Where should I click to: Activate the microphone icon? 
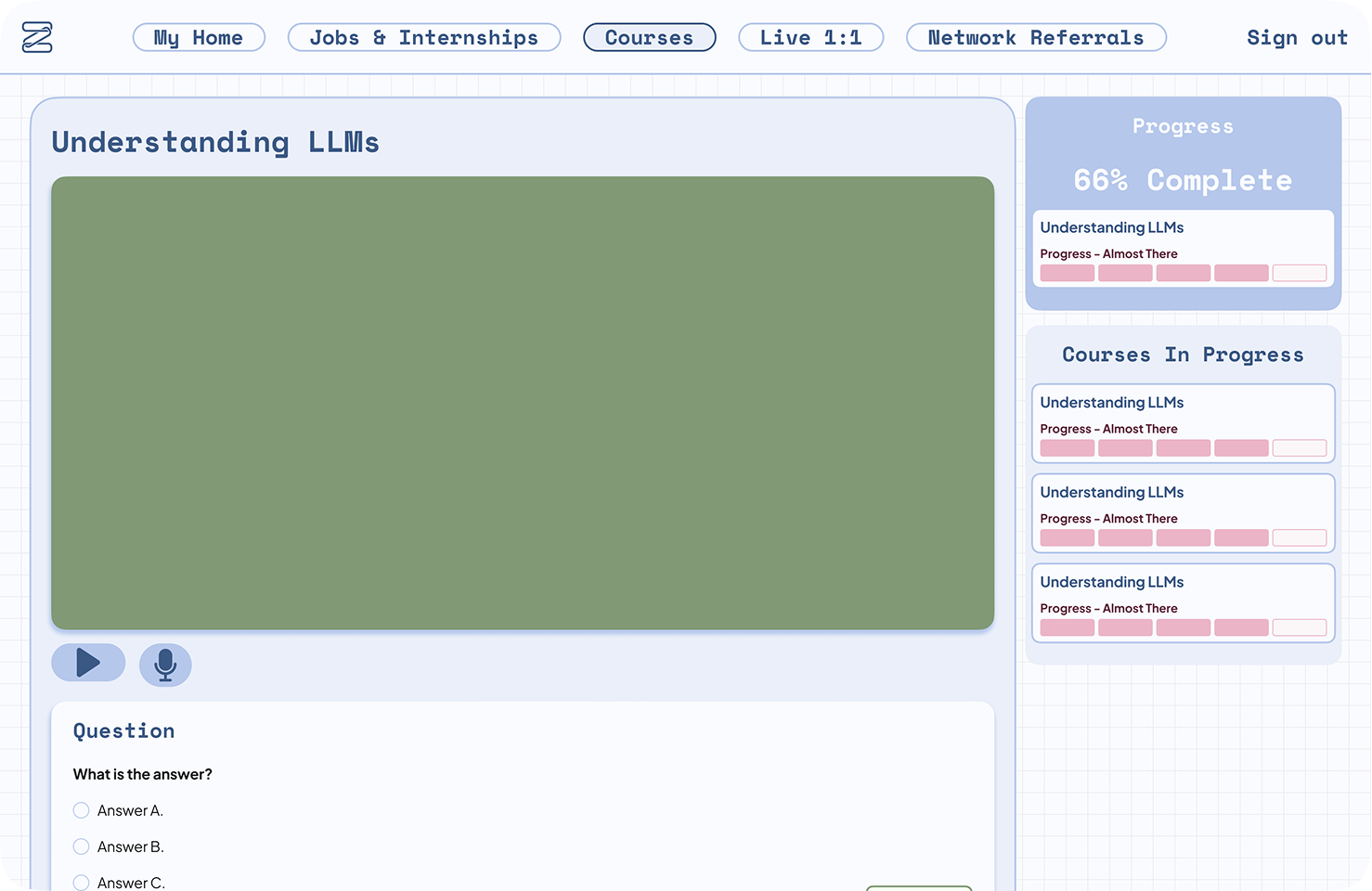165,665
